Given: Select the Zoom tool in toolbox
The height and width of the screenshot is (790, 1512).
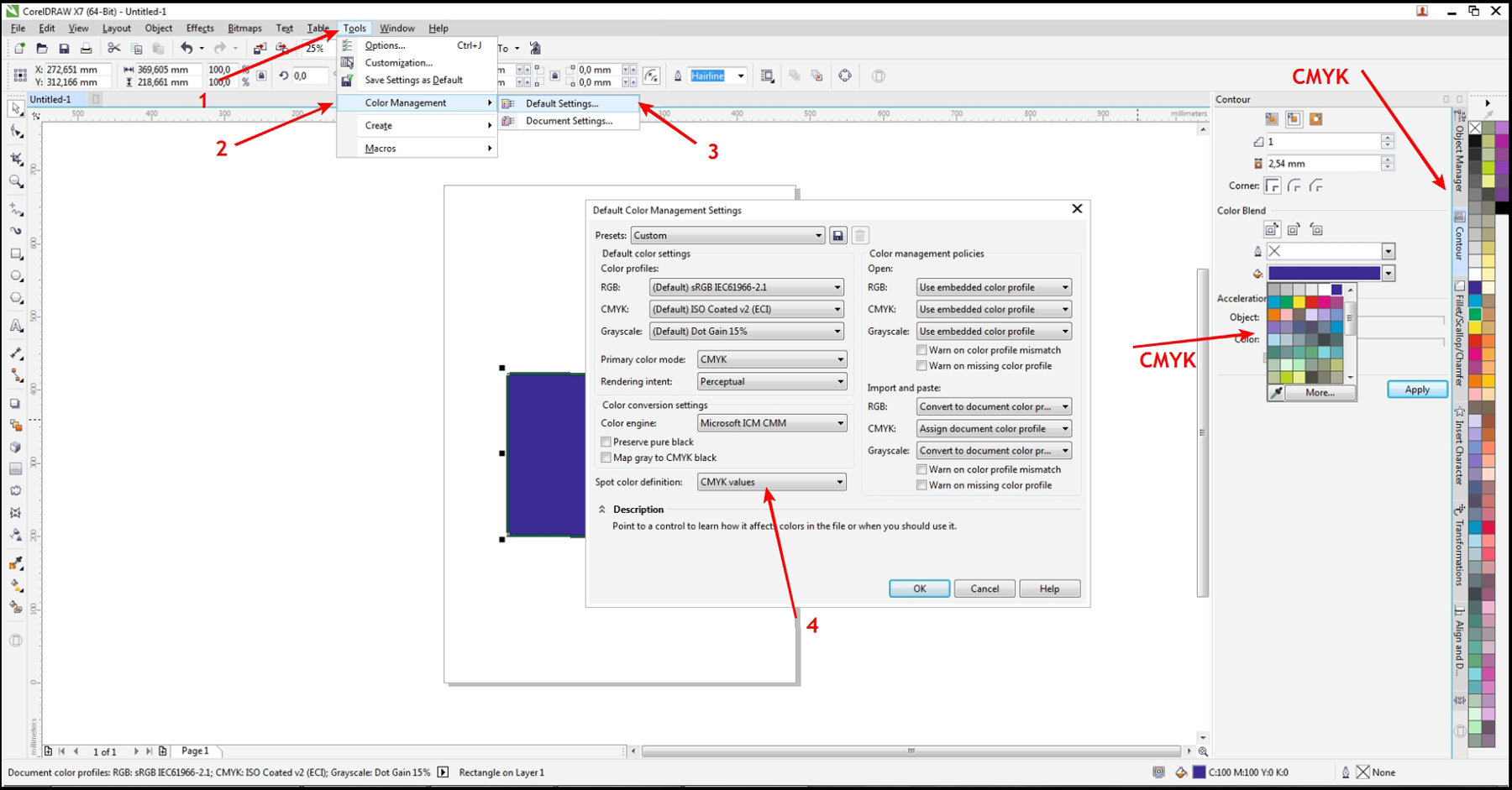Looking at the screenshot, I should [x=16, y=181].
